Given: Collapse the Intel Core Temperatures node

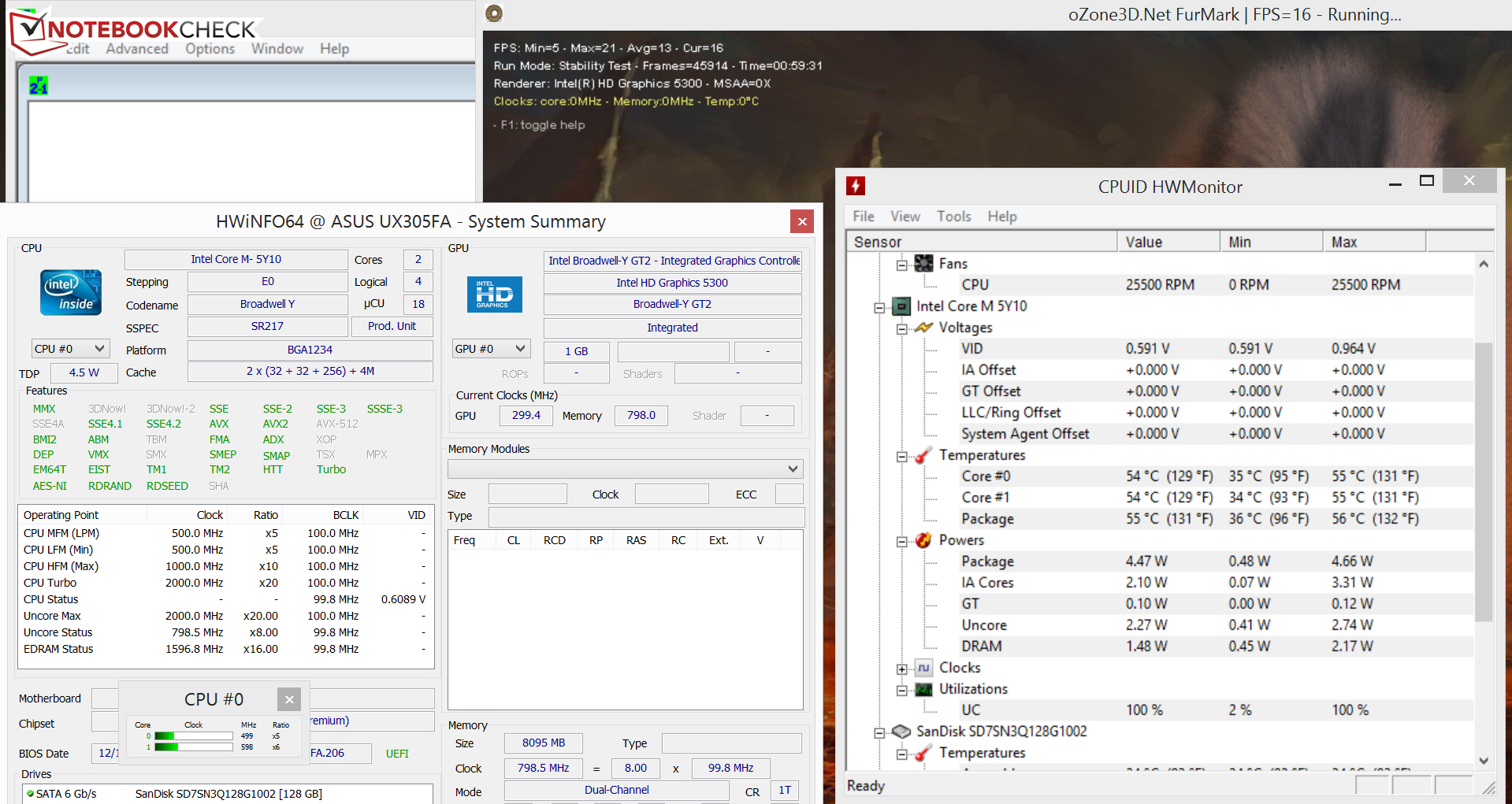Looking at the screenshot, I should pos(901,456).
